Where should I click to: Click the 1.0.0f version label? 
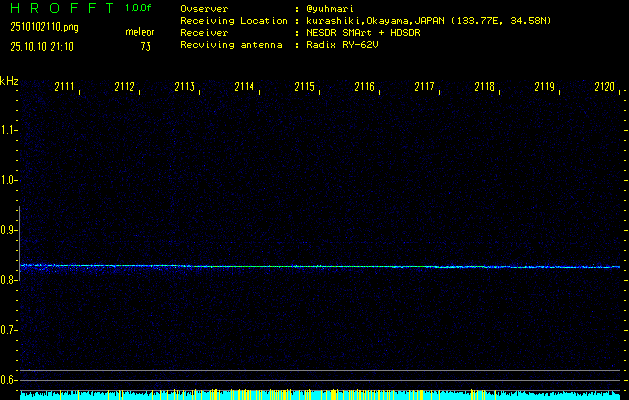[139, 8]
